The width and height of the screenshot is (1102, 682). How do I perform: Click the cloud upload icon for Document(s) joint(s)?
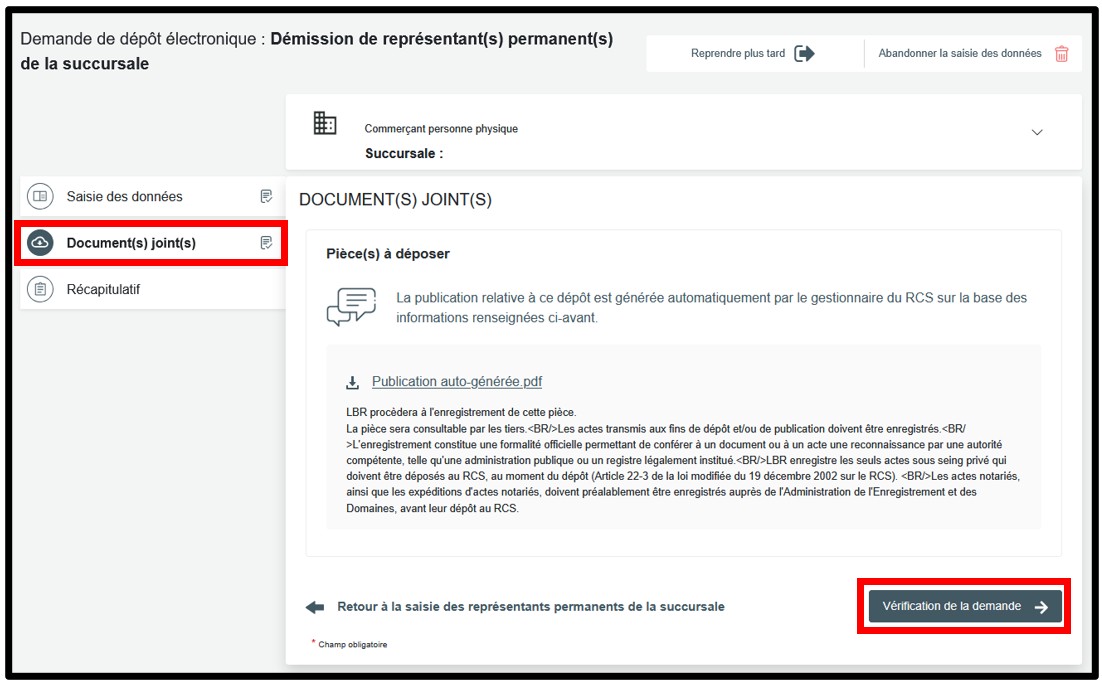click(40, 243)
